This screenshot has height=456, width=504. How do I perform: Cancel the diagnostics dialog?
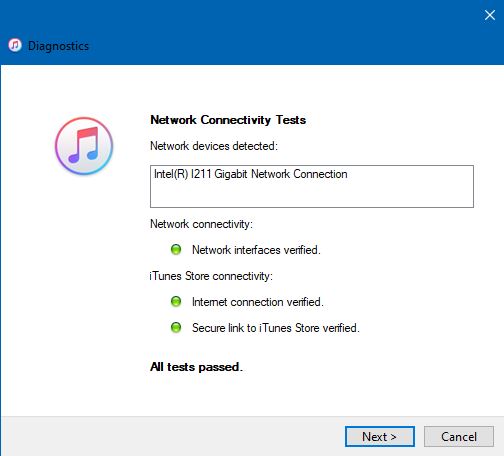(459, 436)
